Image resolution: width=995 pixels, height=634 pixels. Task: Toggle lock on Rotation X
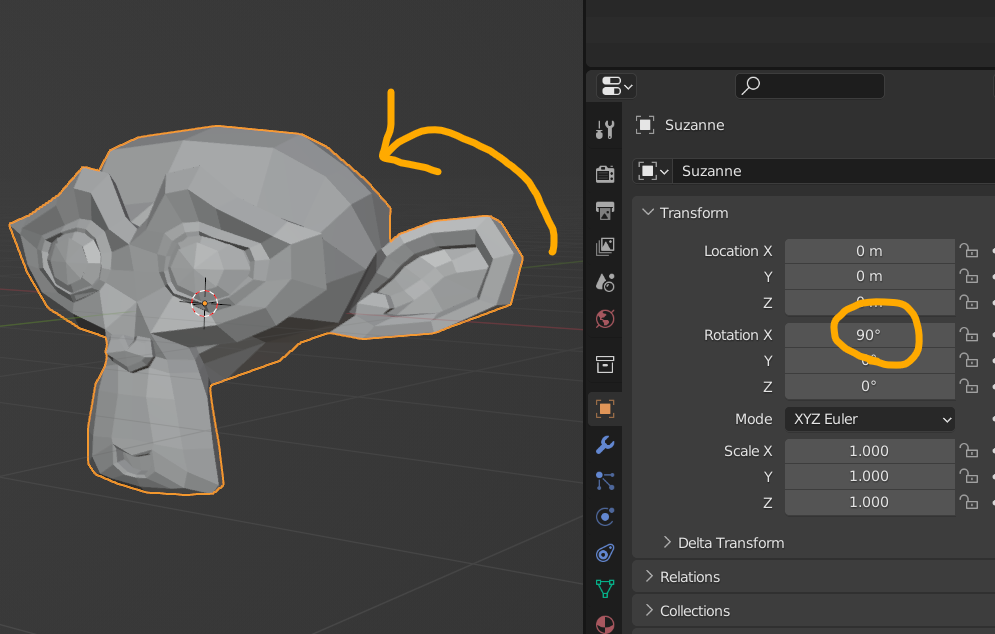968,334
